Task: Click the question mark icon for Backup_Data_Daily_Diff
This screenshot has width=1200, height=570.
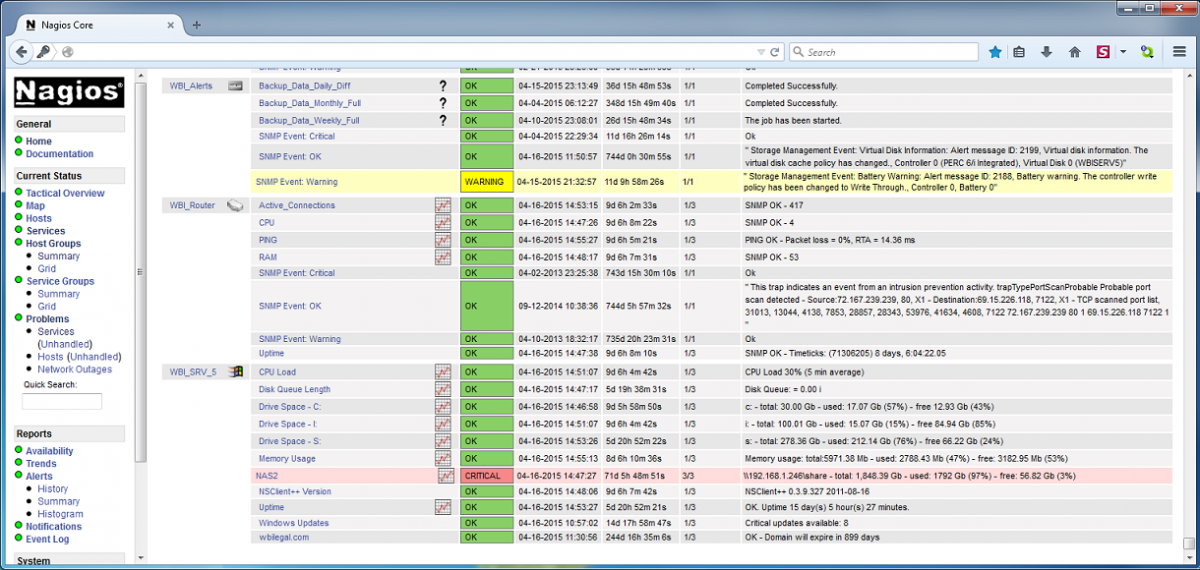Action: [x=443, y=86]
